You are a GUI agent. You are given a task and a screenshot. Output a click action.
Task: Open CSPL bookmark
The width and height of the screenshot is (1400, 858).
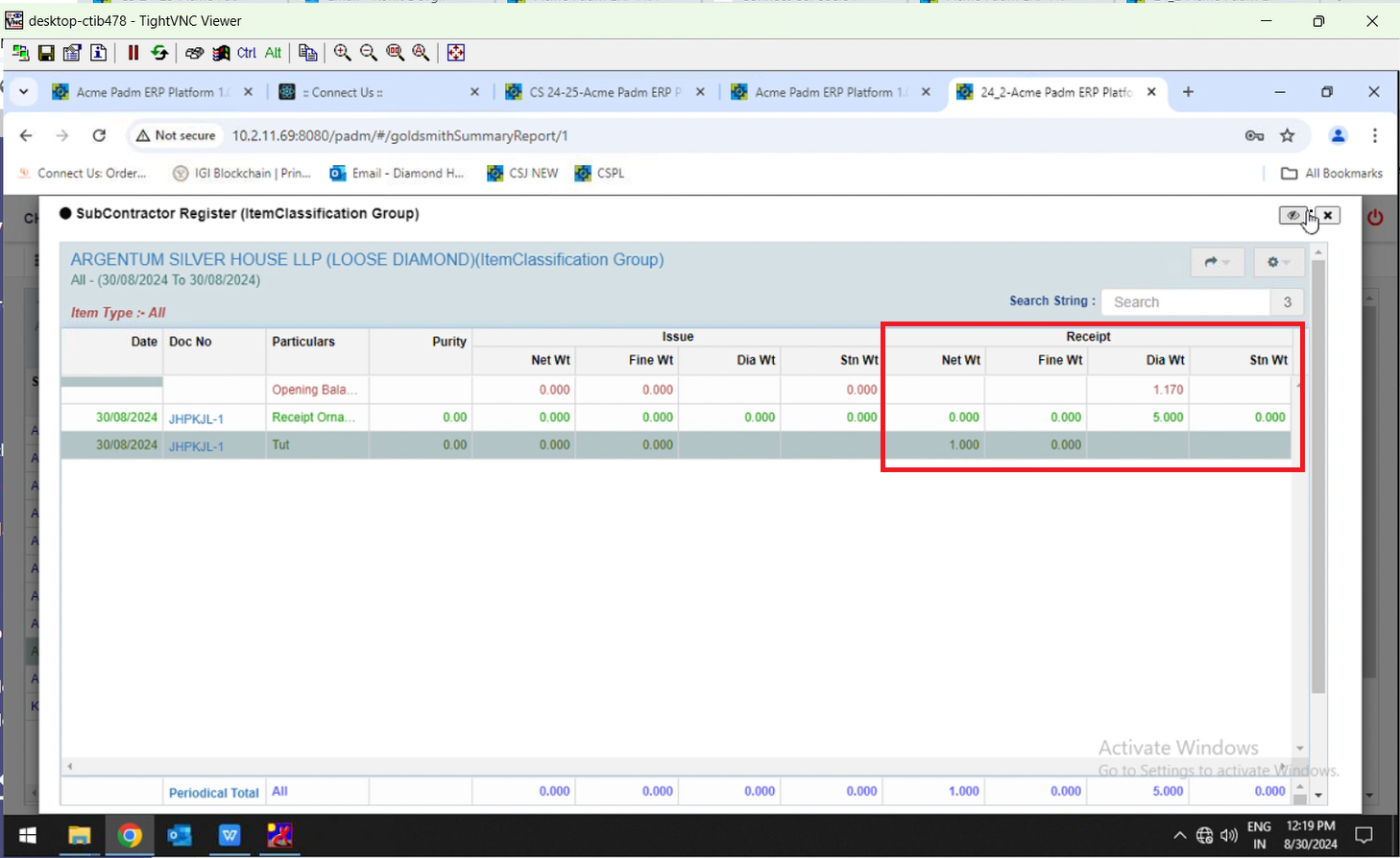point(599,173)
